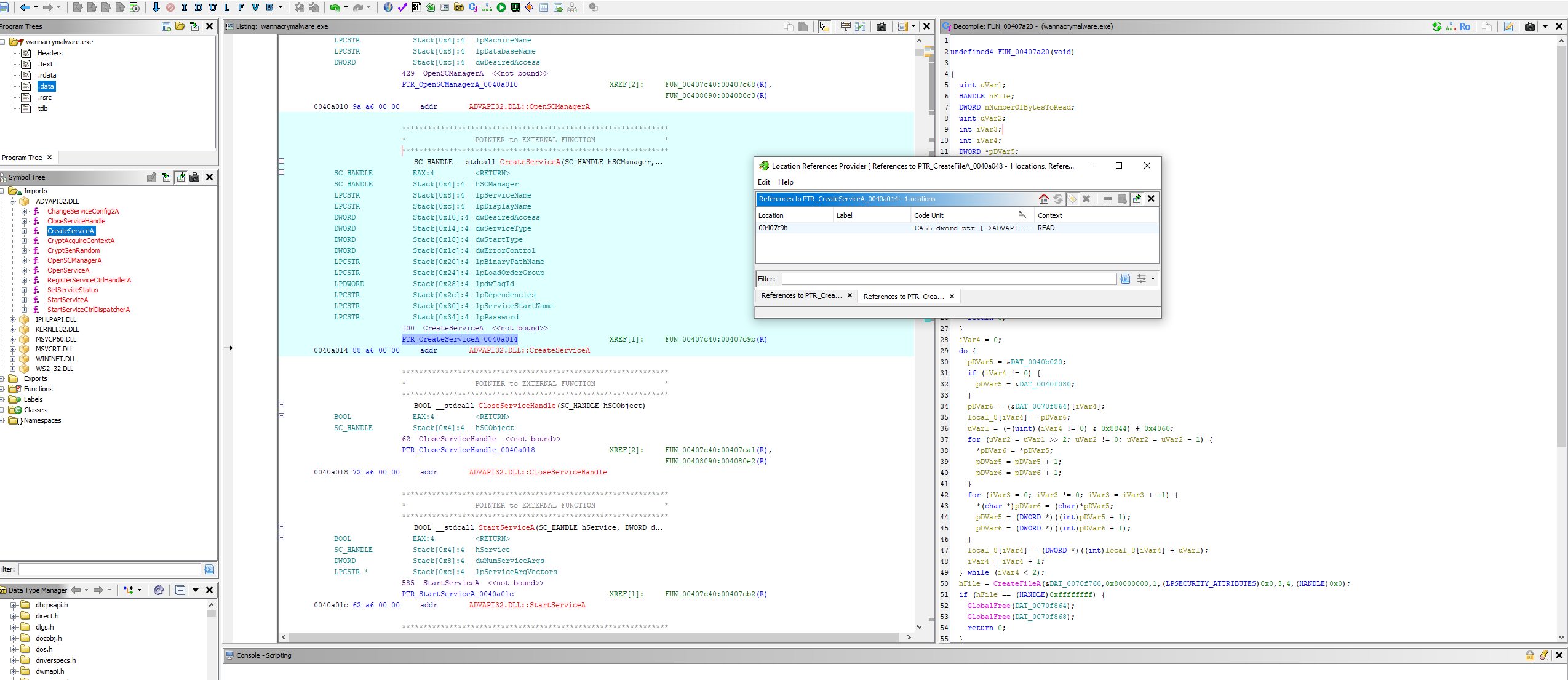The width and height of the screenshot is (1568, 680).
Task: Open the Help menu in Location References
Action: [x=786, y=182]
